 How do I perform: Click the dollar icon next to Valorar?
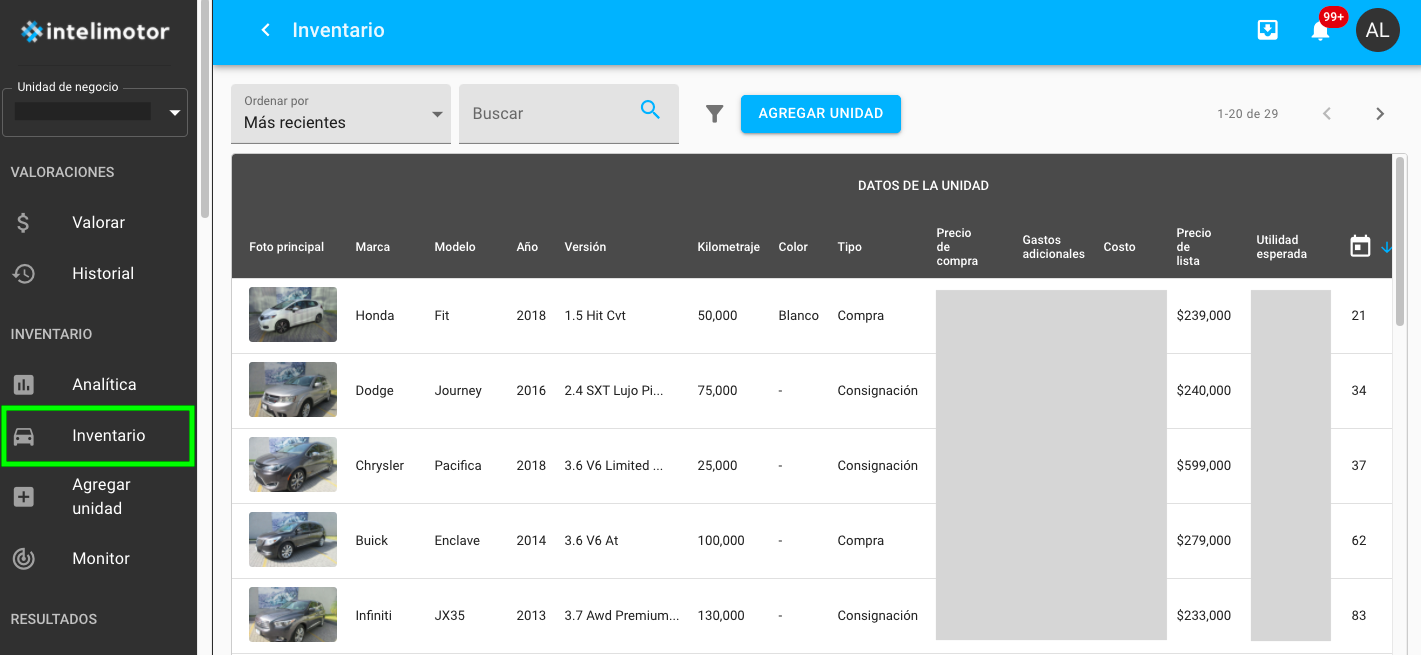[x=24, y=223]
